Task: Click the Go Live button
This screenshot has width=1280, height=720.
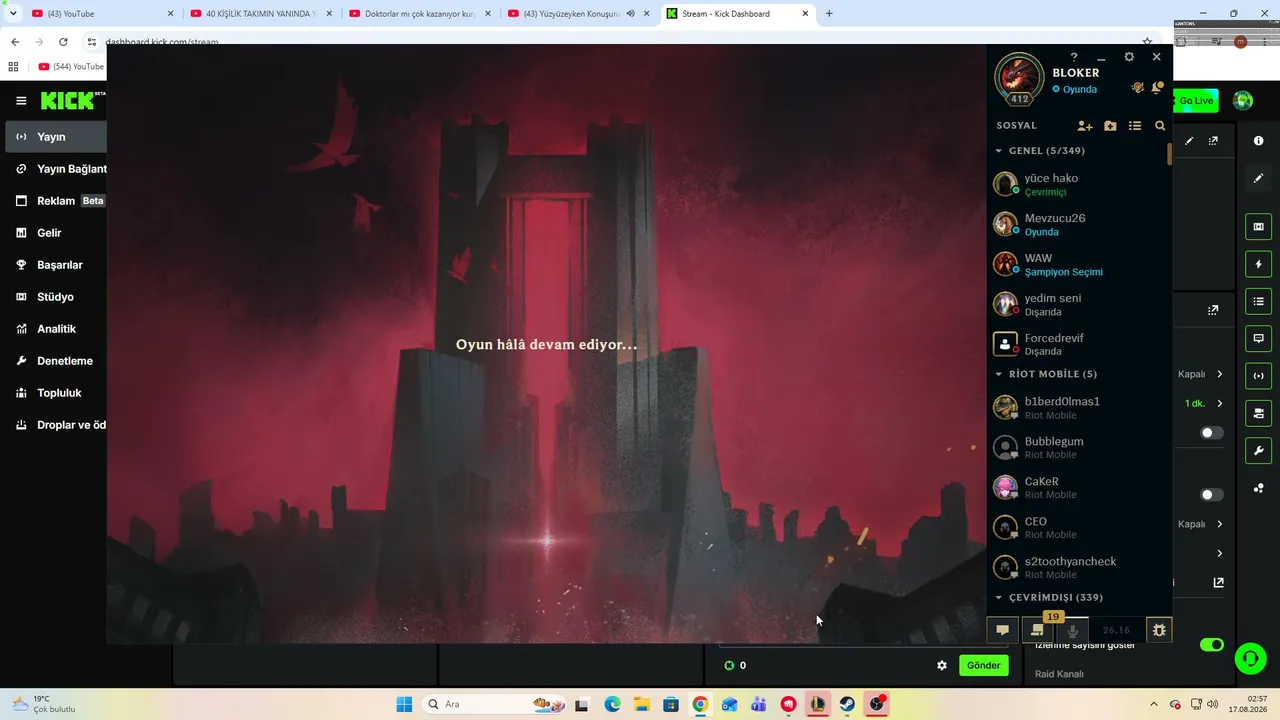Action: click(x=1195, y=101)
